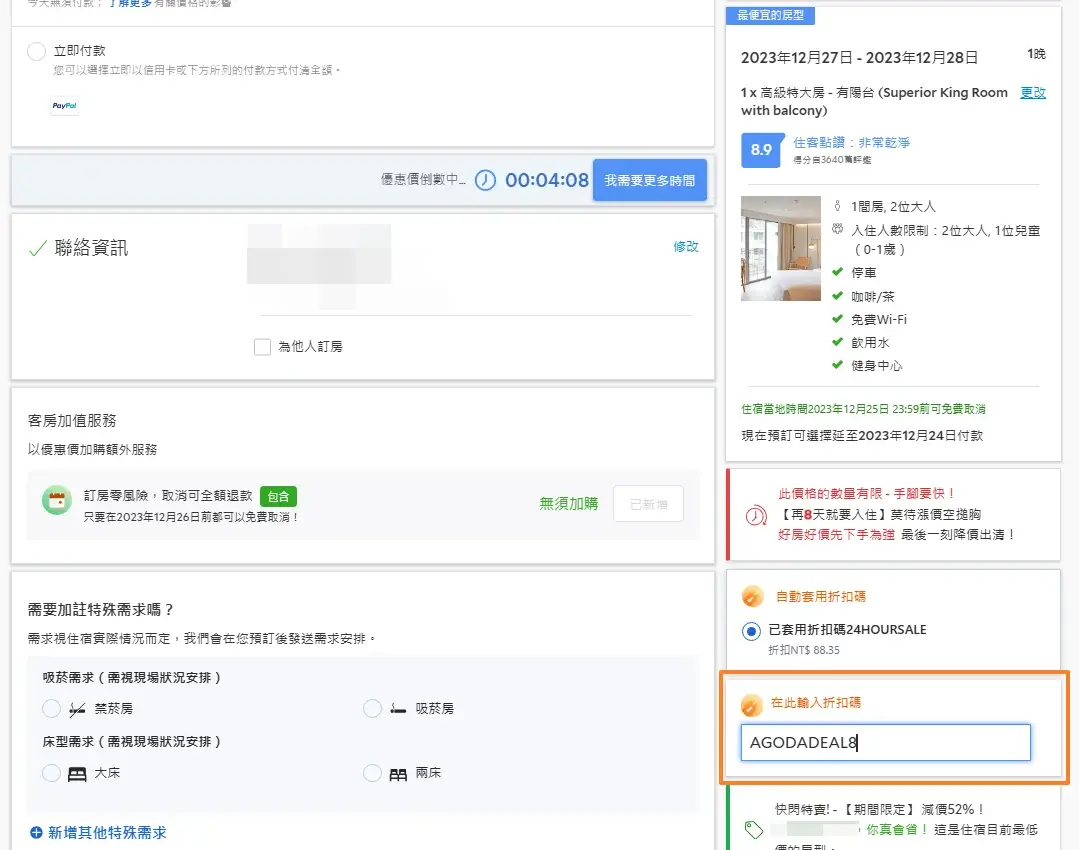Select applied promo code 24HOURSALE radio
The image size is (1079, 850).
tap(752, 631)
